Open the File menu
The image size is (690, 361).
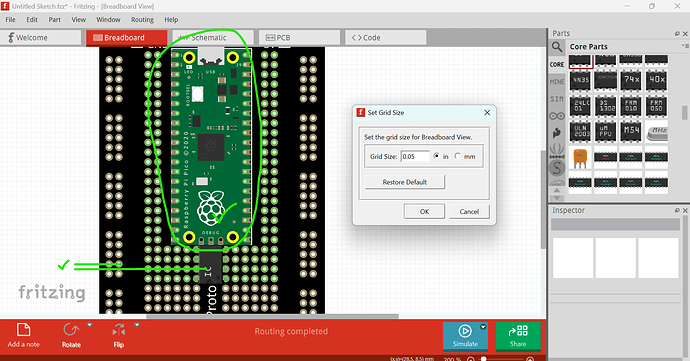[10, 20]
